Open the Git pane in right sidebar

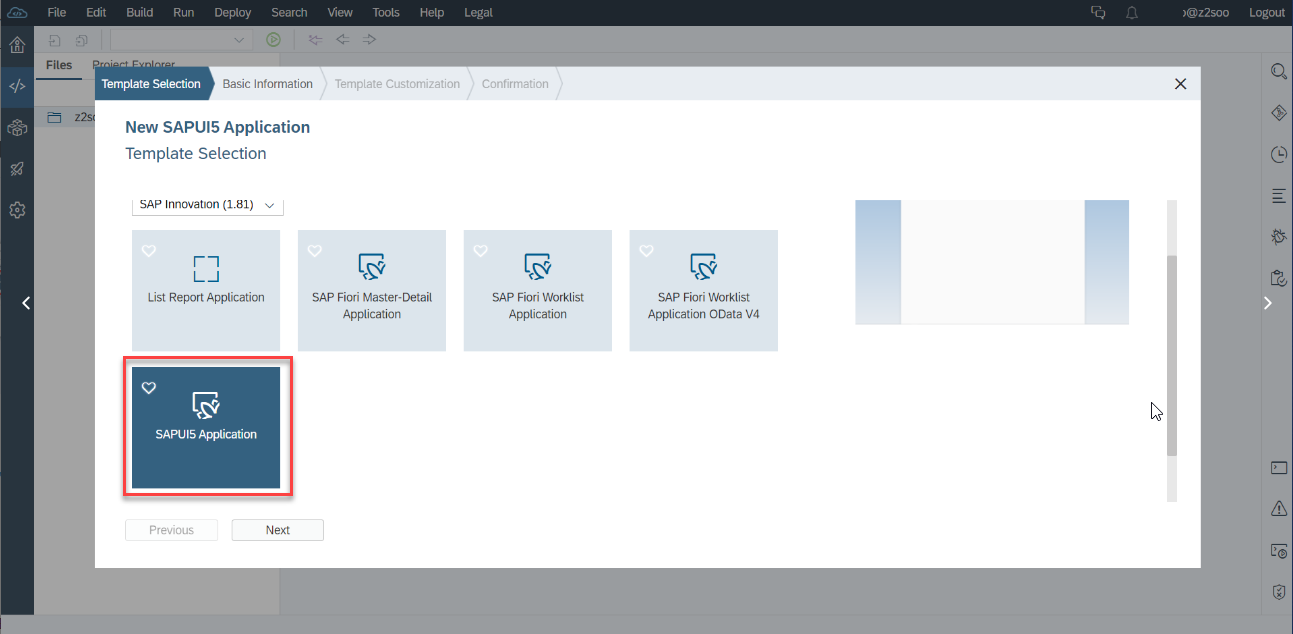pos(1278,112)
